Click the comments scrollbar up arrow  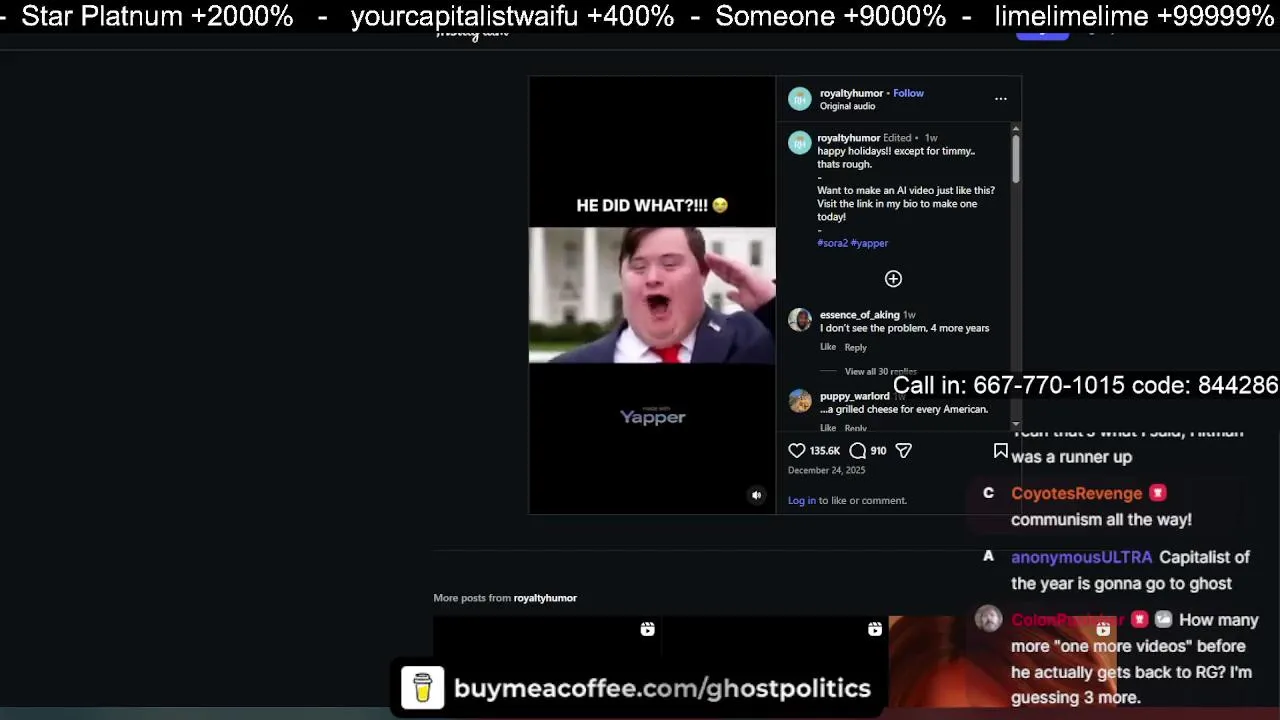[x=1015, y=128]
